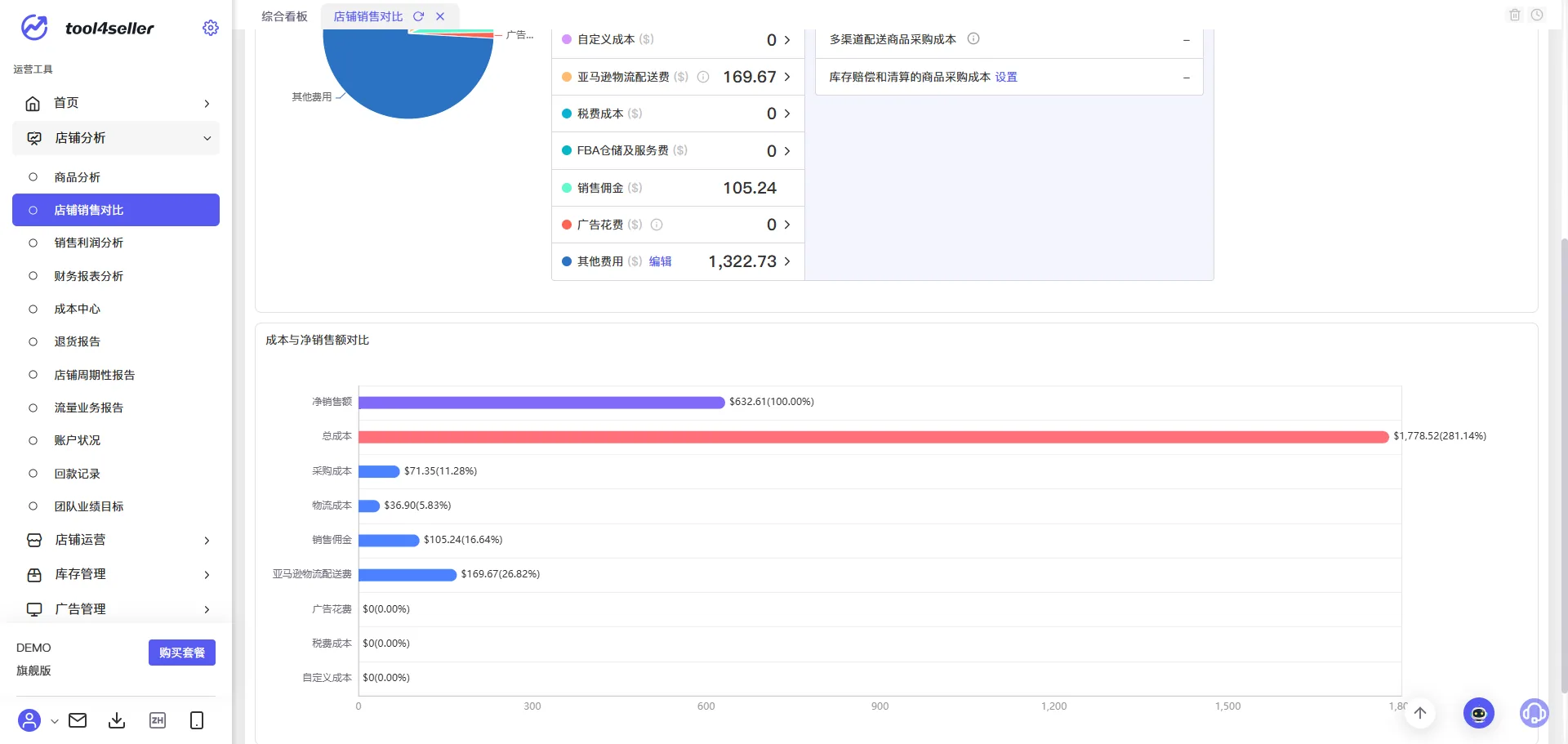
Task: Expand the 广告管理 menu chevron
Action: pyautogui.click(x=207, y=610)
